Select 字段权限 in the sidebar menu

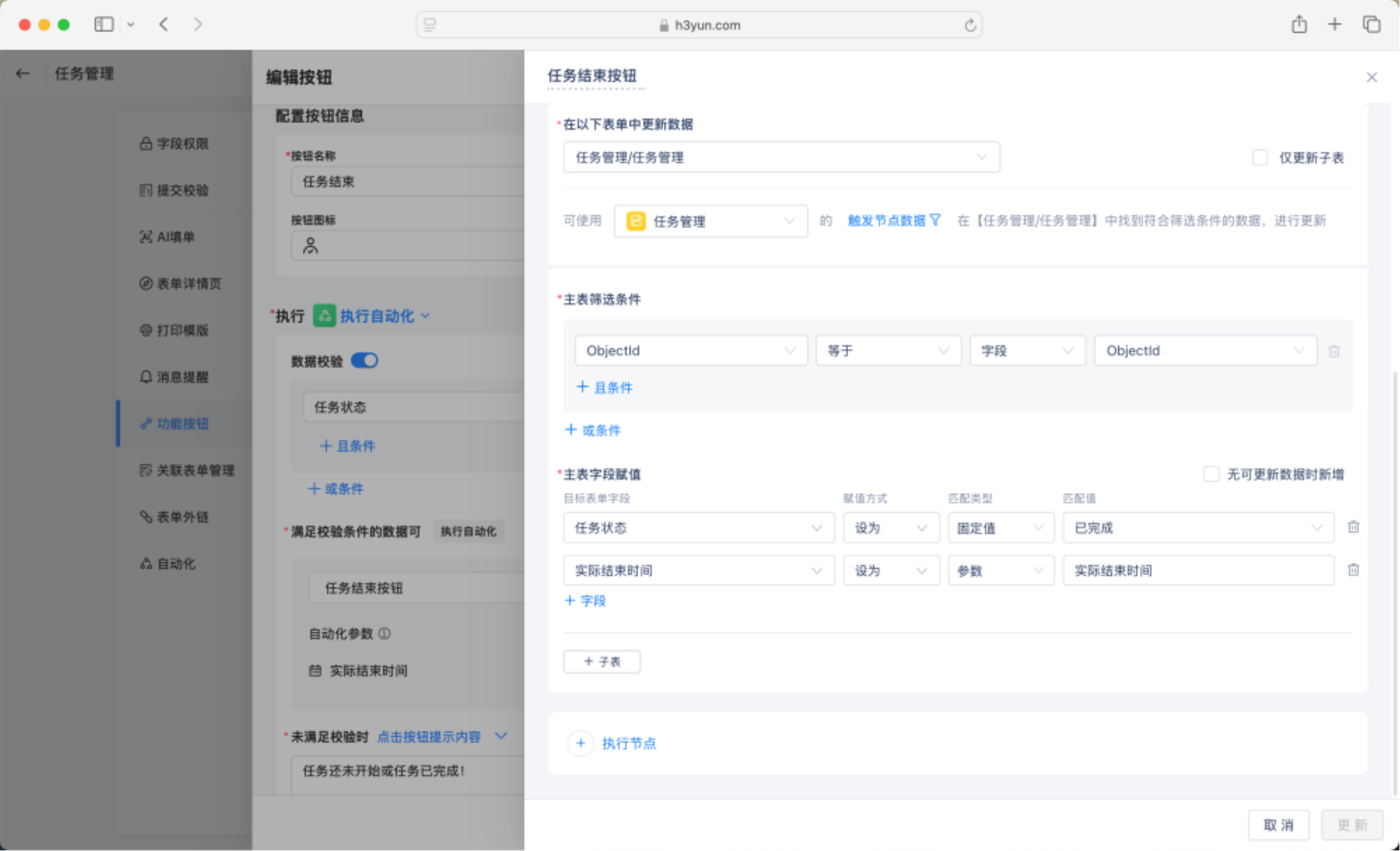182,144
